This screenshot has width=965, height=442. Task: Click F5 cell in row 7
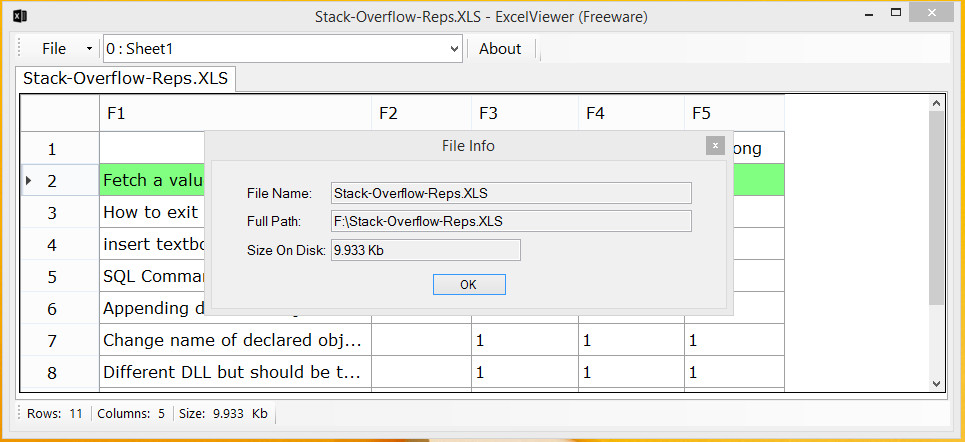(734, 340)
